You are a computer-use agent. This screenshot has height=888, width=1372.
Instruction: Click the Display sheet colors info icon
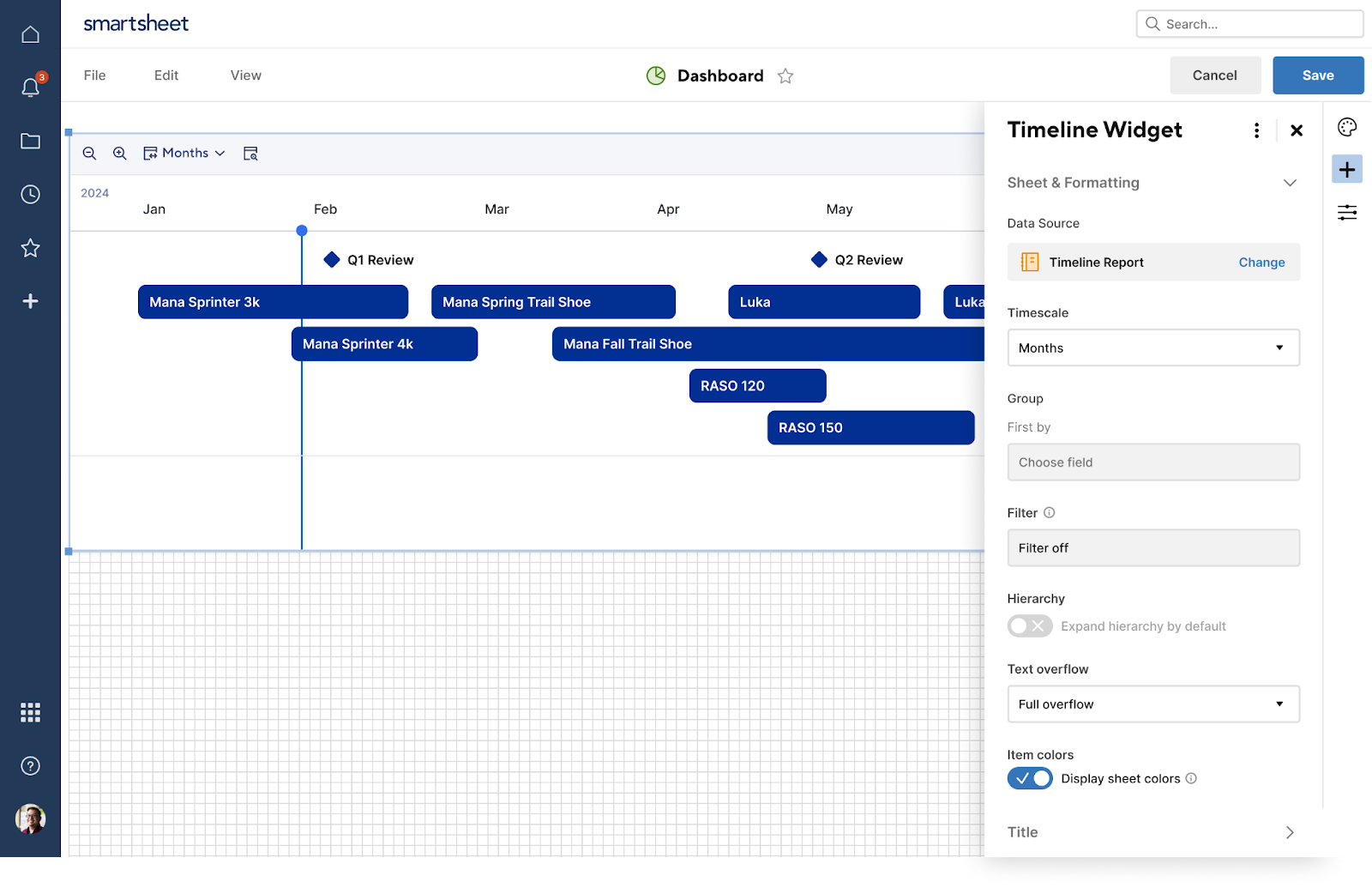point(1191,778)
